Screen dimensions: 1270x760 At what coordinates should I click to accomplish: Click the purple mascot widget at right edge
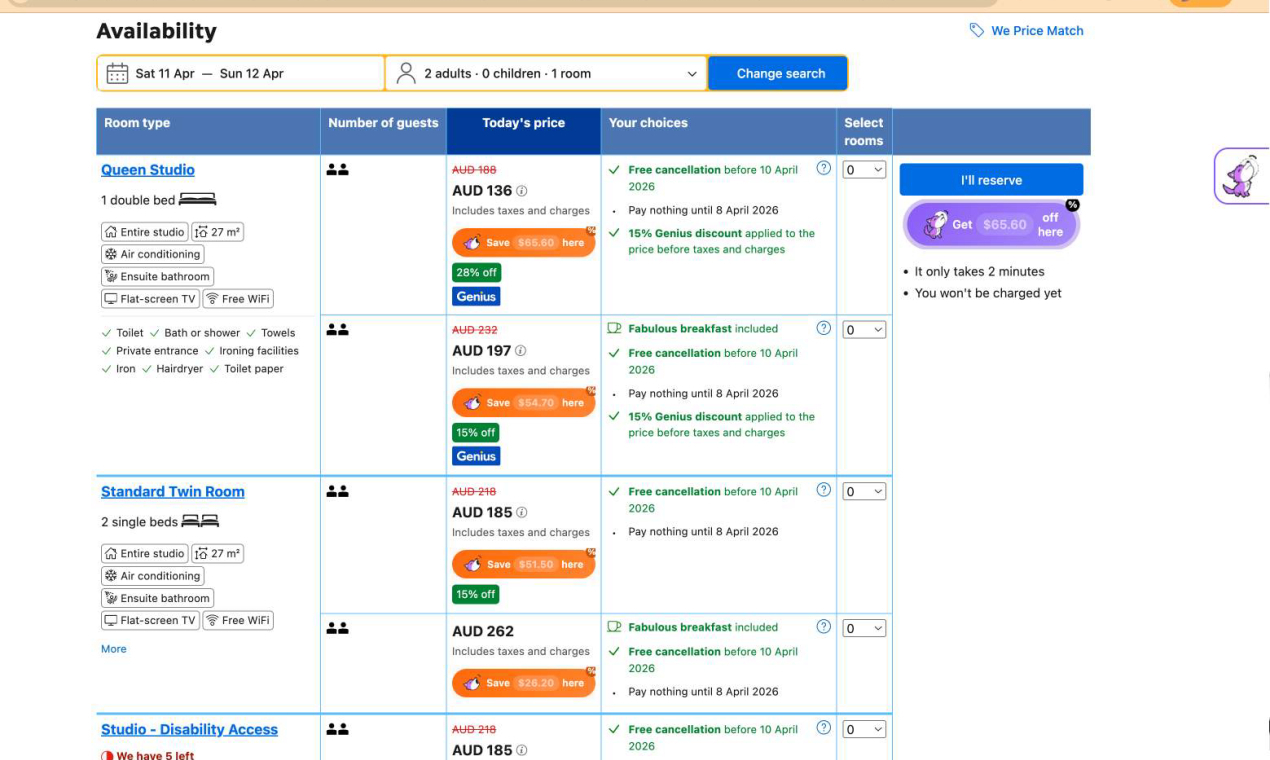1242,177
